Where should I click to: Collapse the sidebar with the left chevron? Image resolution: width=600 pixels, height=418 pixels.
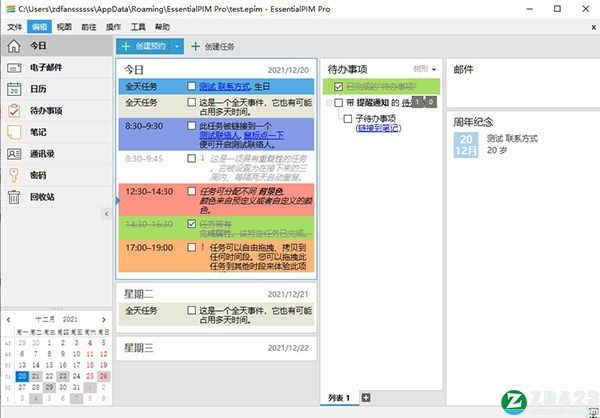[107, 214]
